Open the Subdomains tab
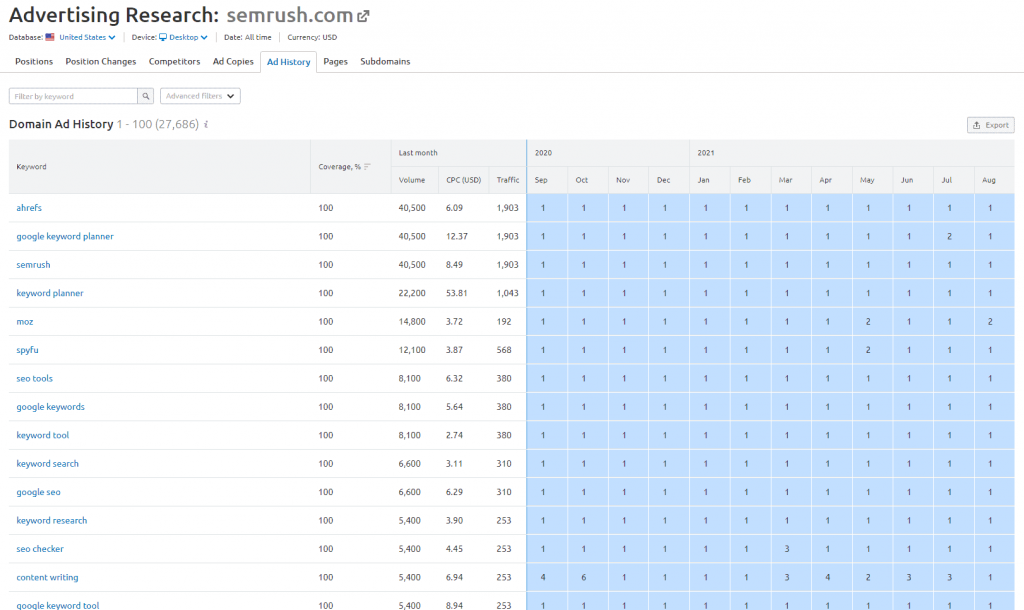Screen dimensions: 1024x610 [385, 61]
